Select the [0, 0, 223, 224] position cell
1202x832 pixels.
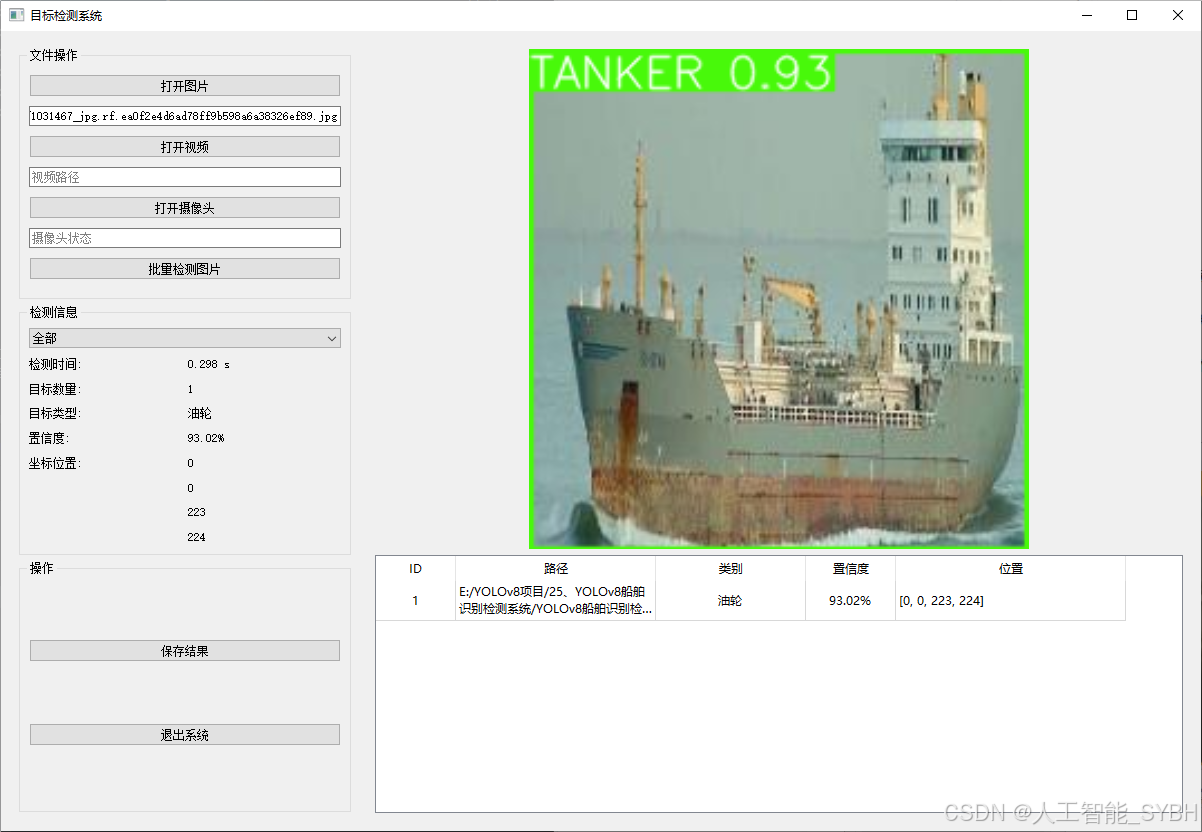[x=1011, y=601]
